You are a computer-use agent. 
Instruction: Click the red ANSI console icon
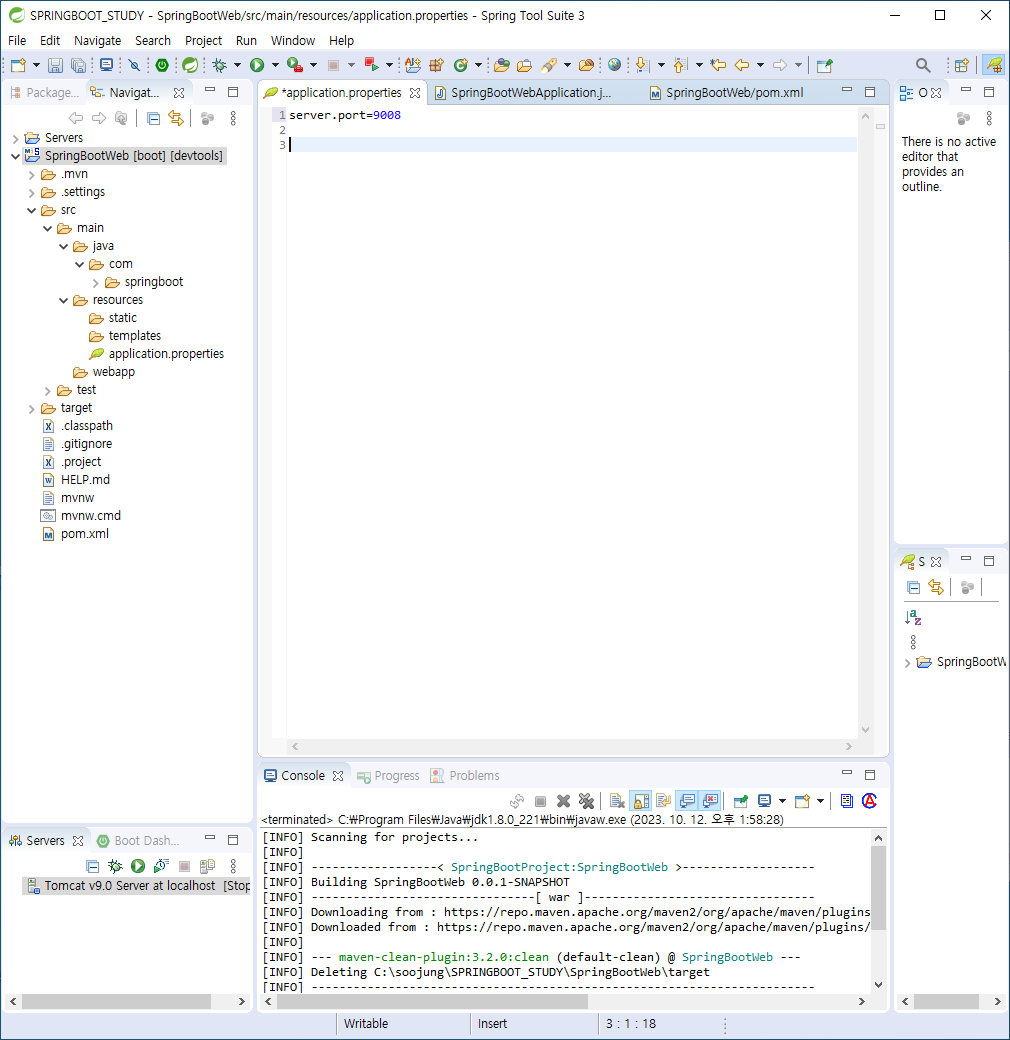[869, 801]
